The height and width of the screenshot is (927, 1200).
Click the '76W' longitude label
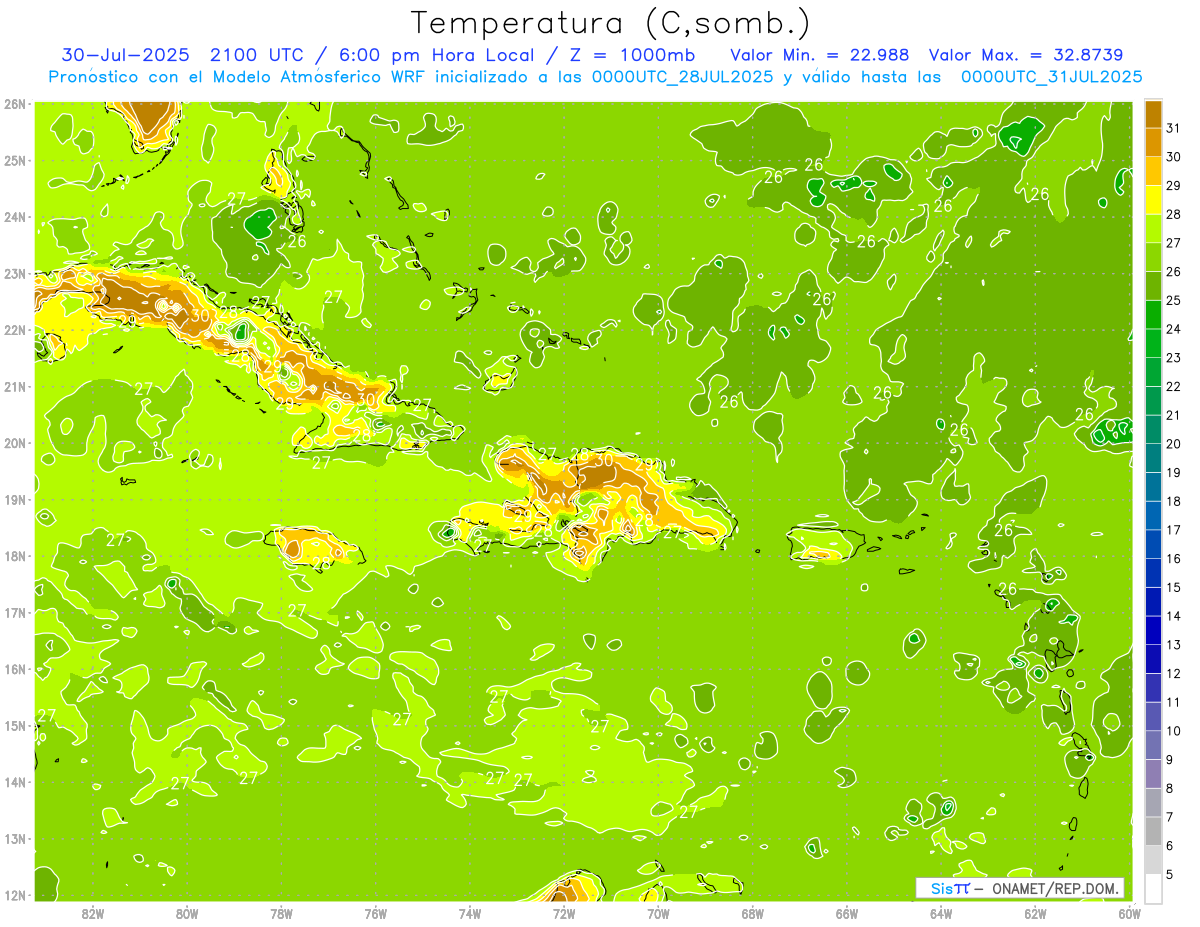375,913
